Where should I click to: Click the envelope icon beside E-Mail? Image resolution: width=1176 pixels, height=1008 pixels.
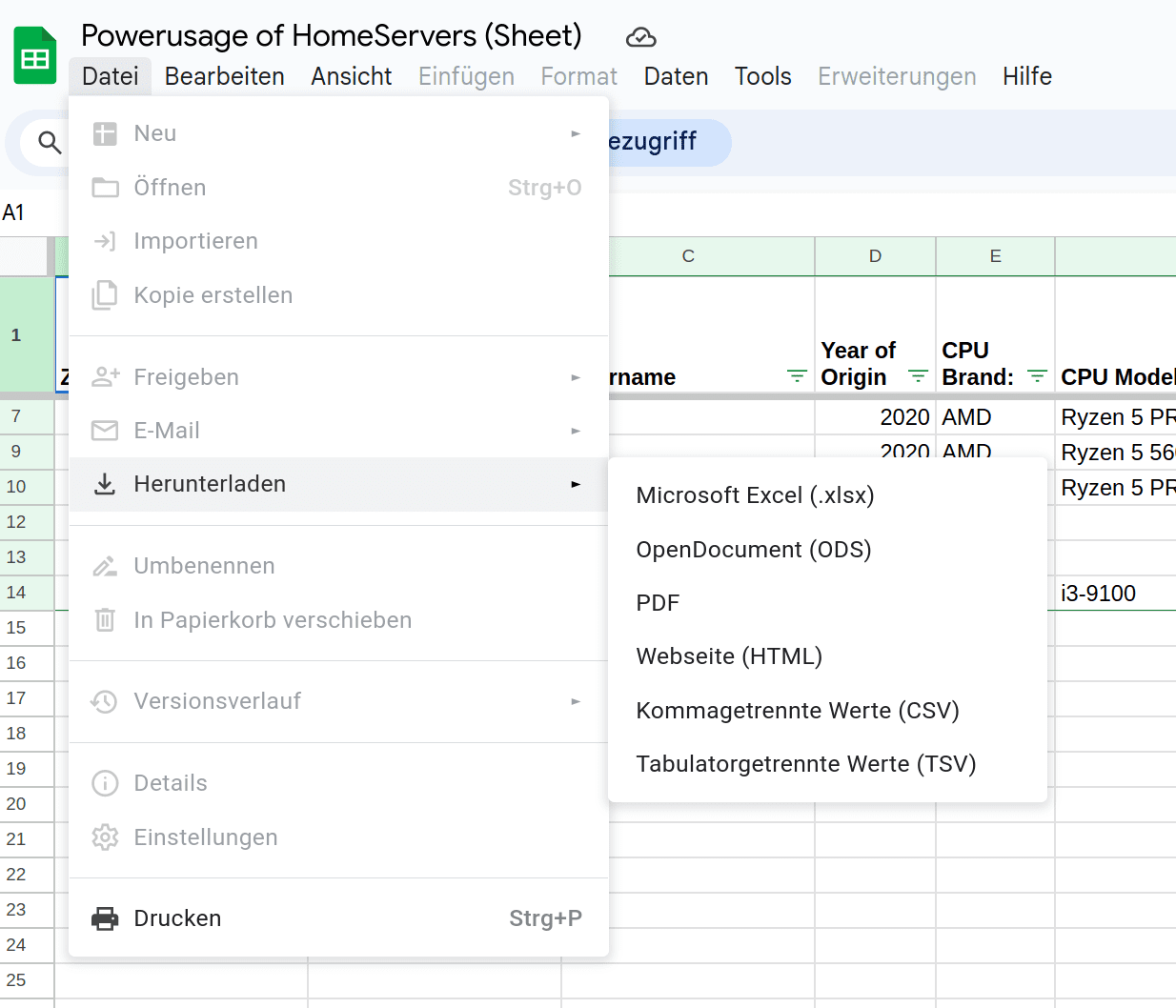click(105, 431)
